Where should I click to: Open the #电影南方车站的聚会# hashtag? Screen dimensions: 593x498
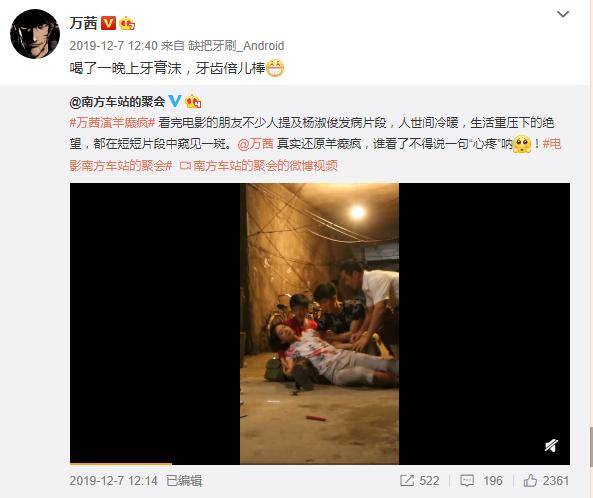(315, 155)
